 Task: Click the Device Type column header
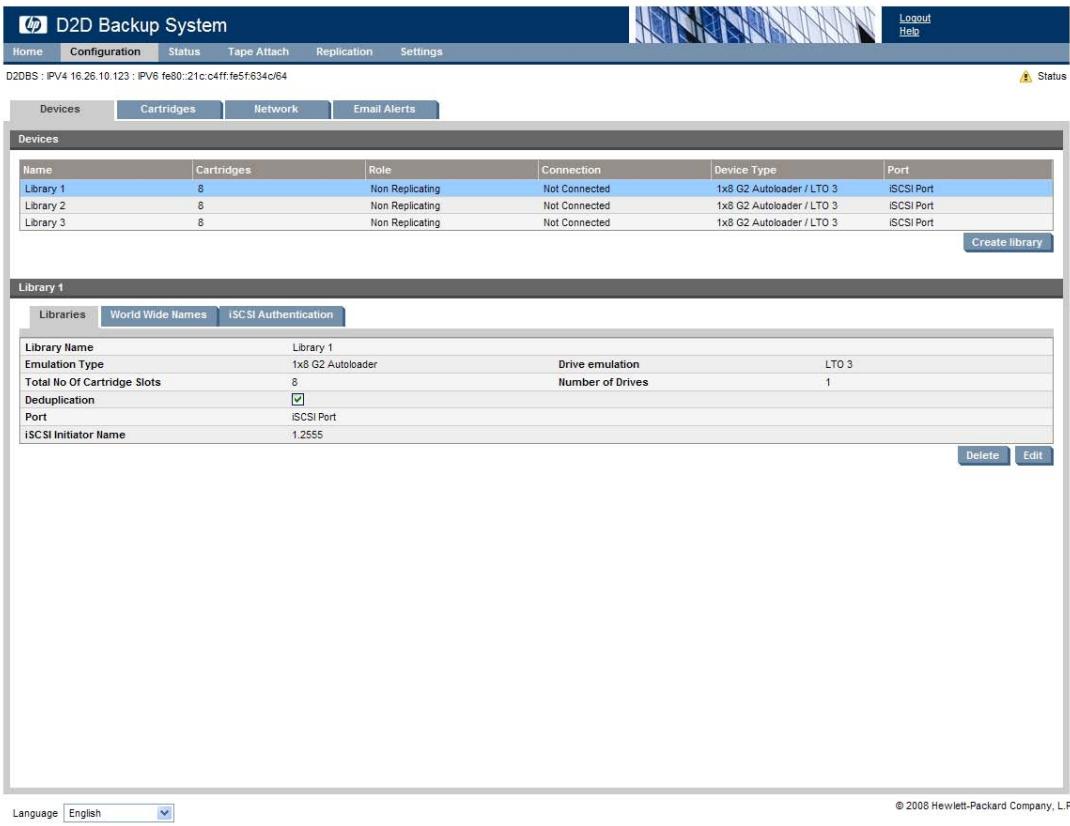click(797, 170)
